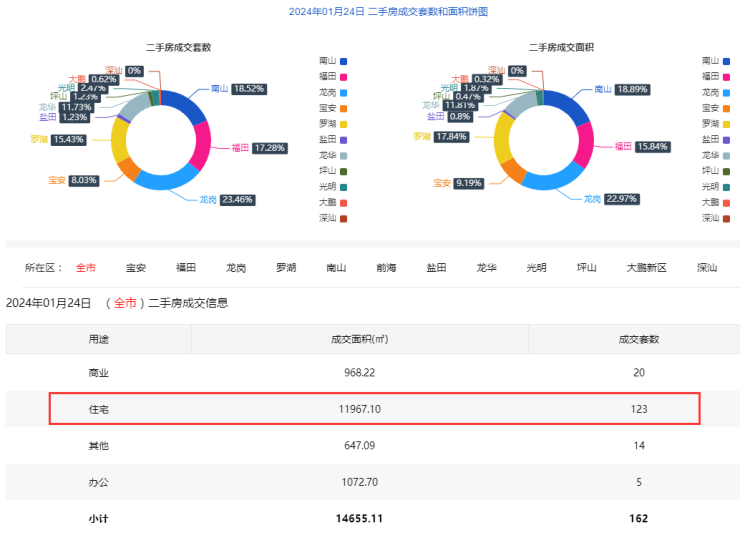
Task: Click the 商业 row label in table
Action: pos(98,373)
